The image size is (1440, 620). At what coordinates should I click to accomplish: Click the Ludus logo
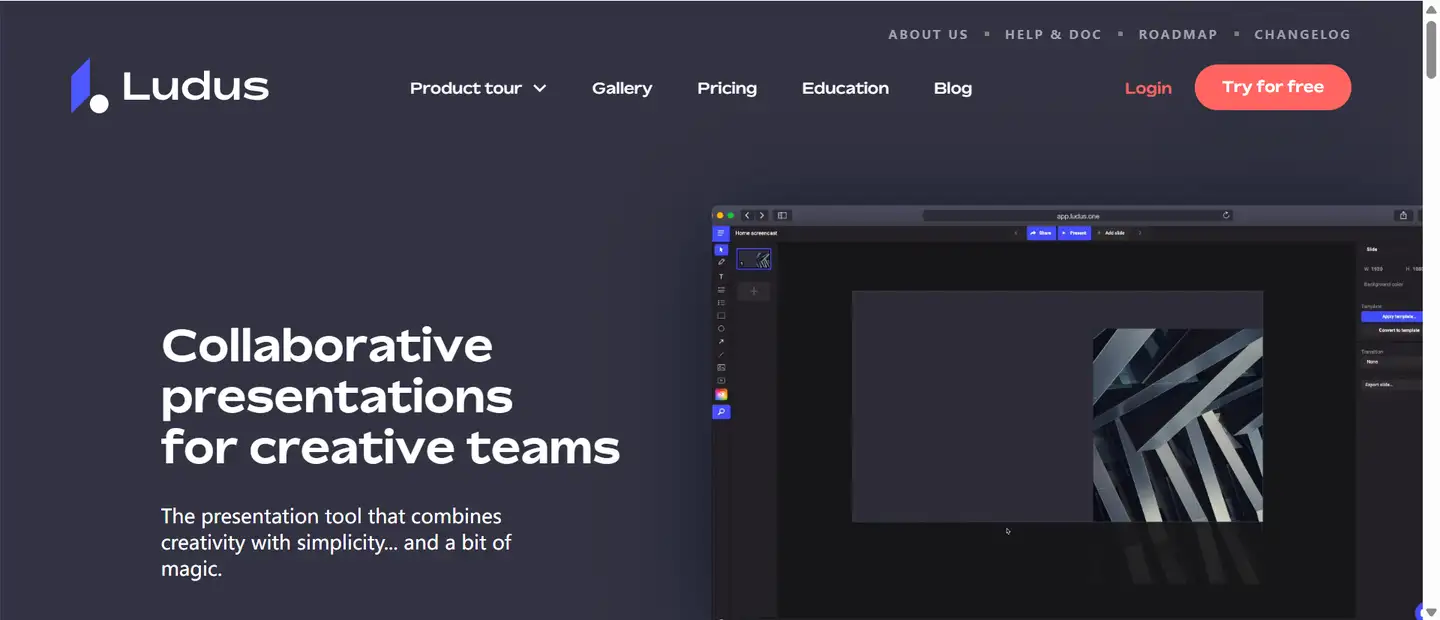click(170, 86)
